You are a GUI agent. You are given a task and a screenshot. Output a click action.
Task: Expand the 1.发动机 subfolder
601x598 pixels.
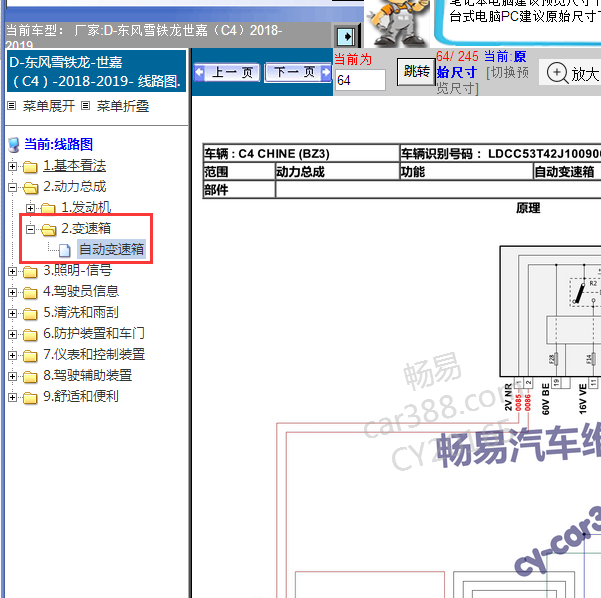pyautogui.click(x=31, y=208)
